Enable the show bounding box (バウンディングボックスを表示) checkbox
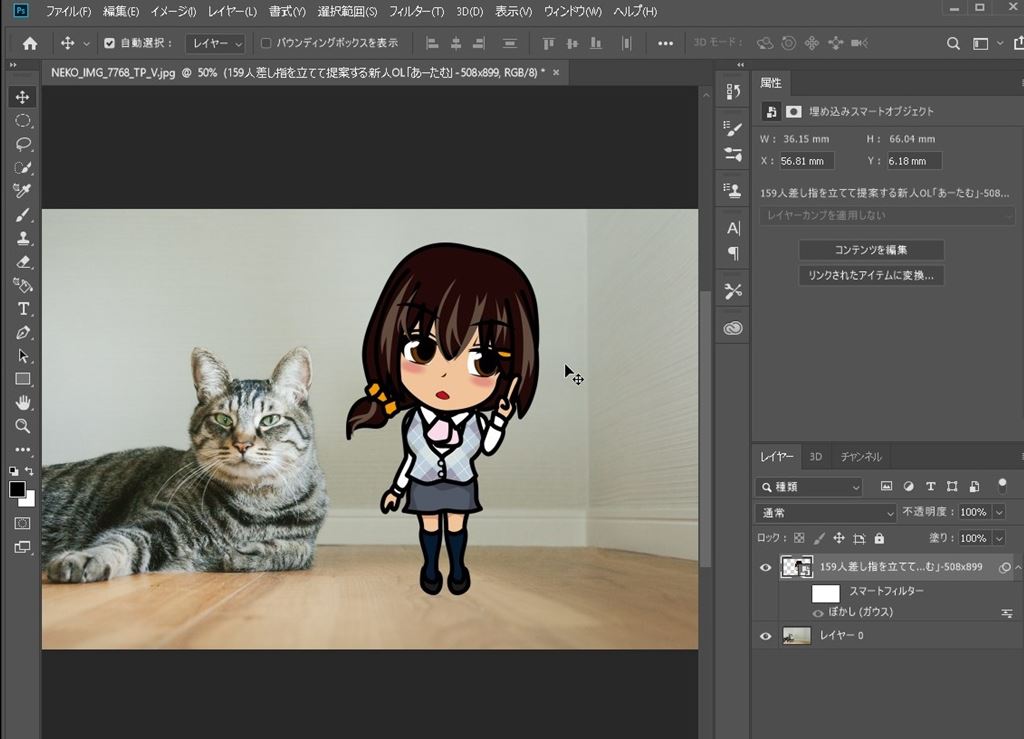Viewport: 1024px width, 739px height. (x=266, y=44)
